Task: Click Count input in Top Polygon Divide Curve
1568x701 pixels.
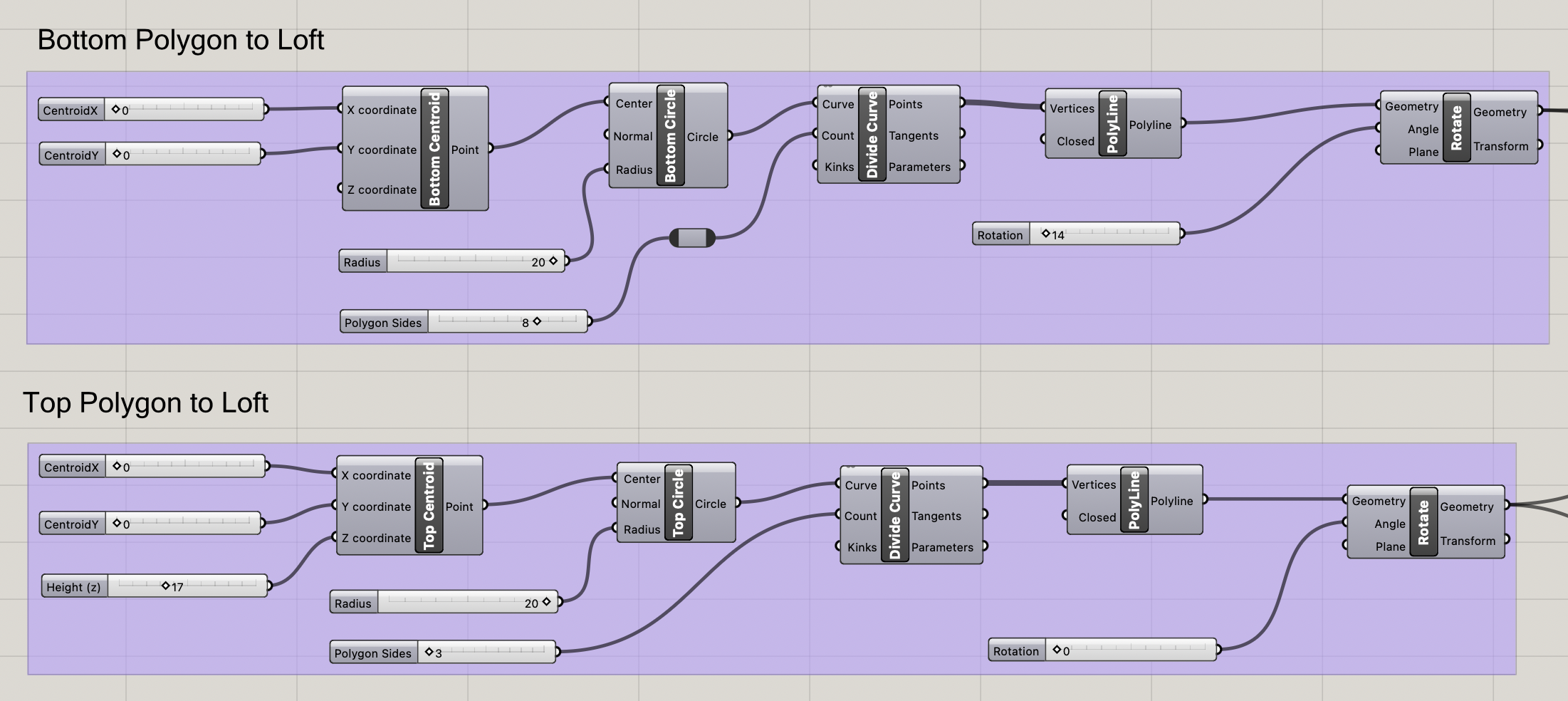Action: point(861,516)
